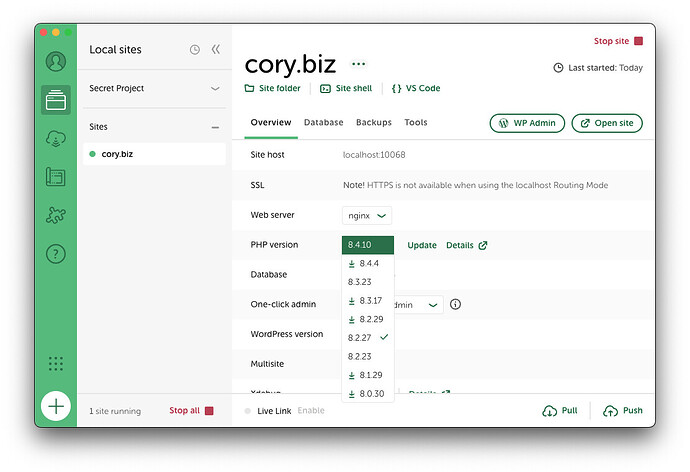Screen dimensions: 690x472
Task: Click the red Stop site square
Action: (639, 41)
